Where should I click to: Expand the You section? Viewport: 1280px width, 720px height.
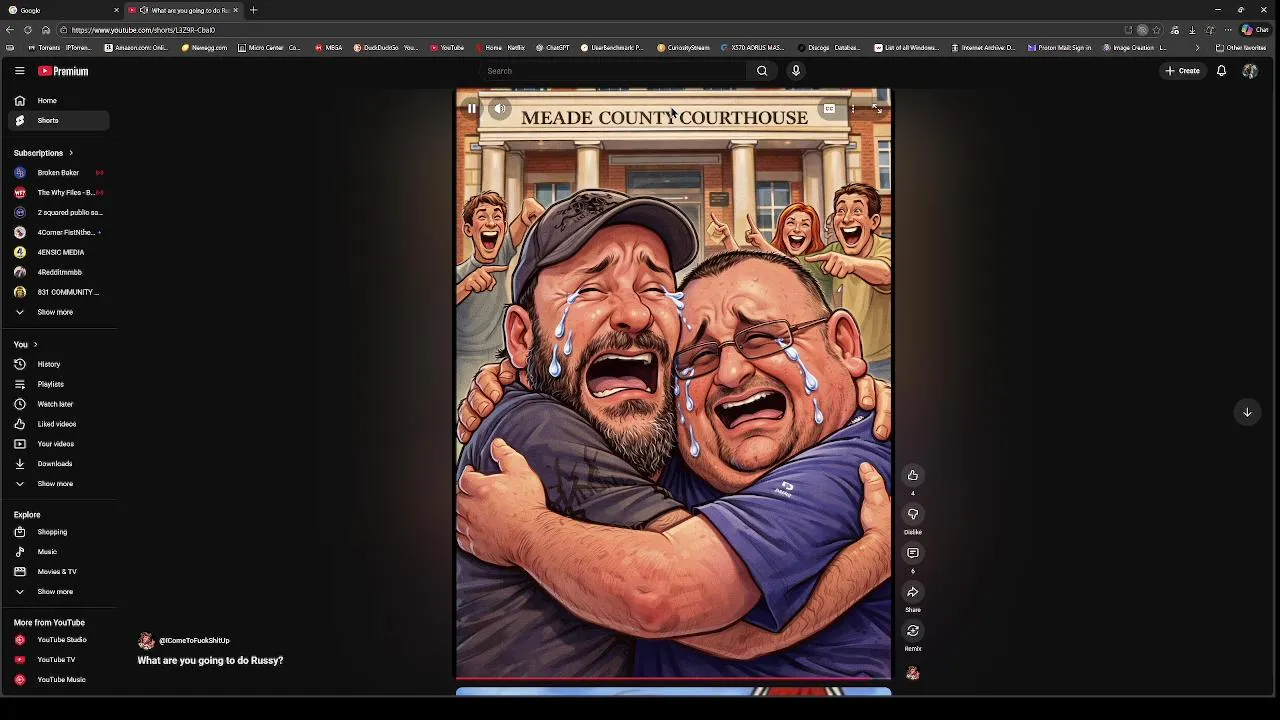26,345
